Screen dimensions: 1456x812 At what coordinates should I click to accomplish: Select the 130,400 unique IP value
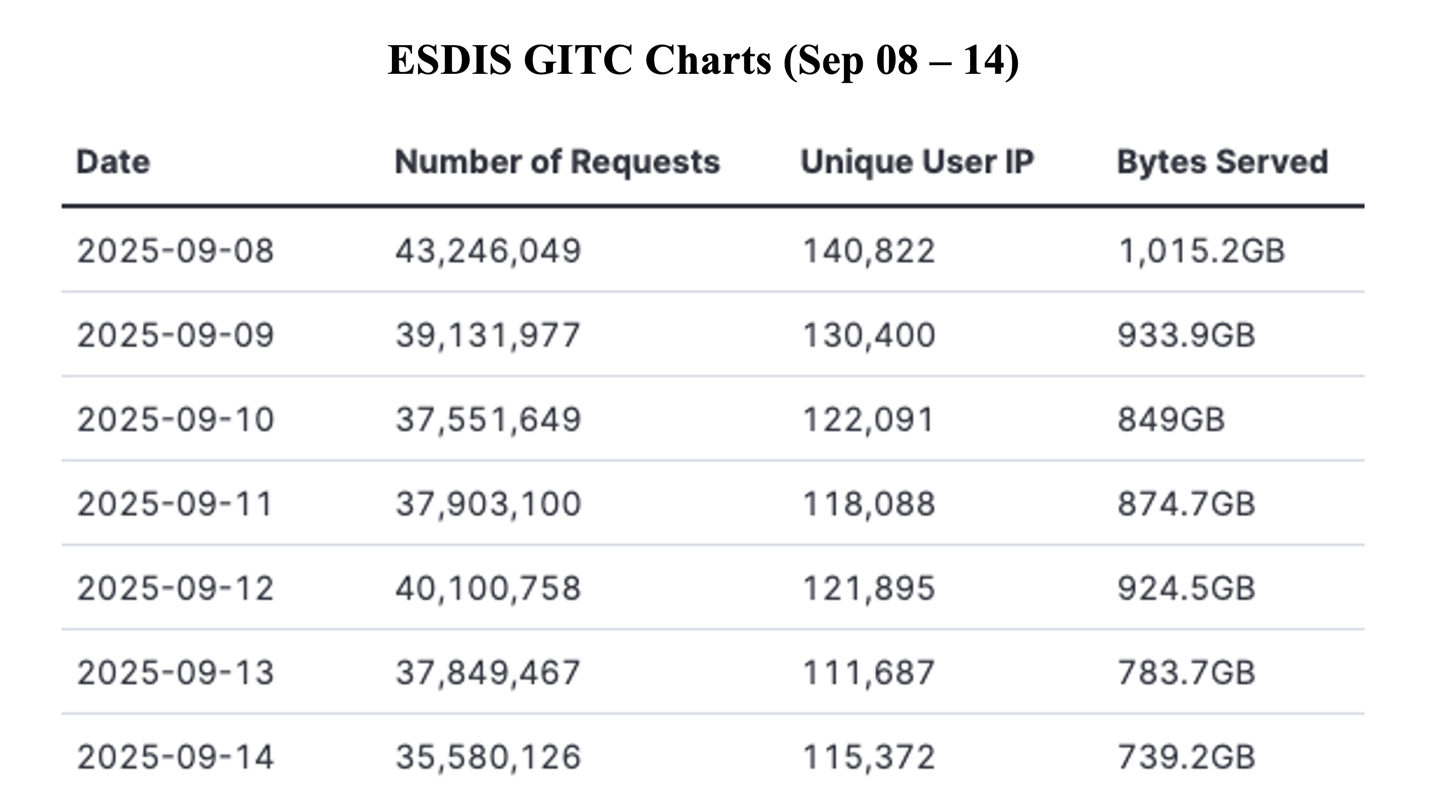coord(869,335)
